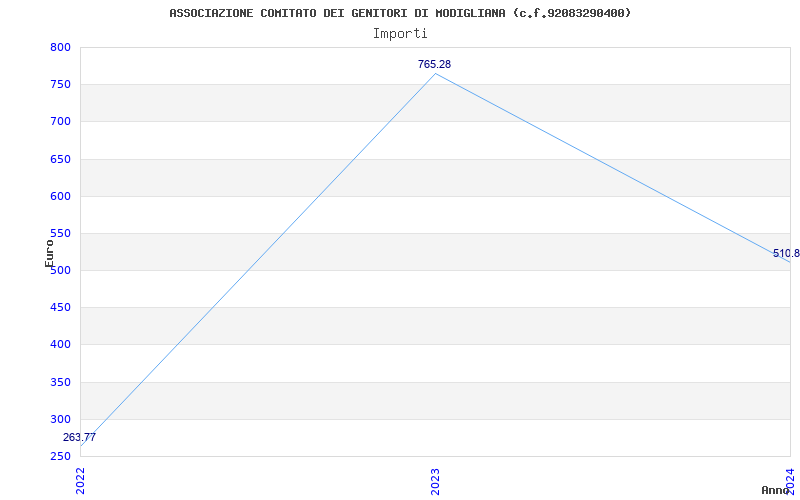800x500 pixels.
Task: Click the 600 y-axis tick label
Action: tap(60, 196)
